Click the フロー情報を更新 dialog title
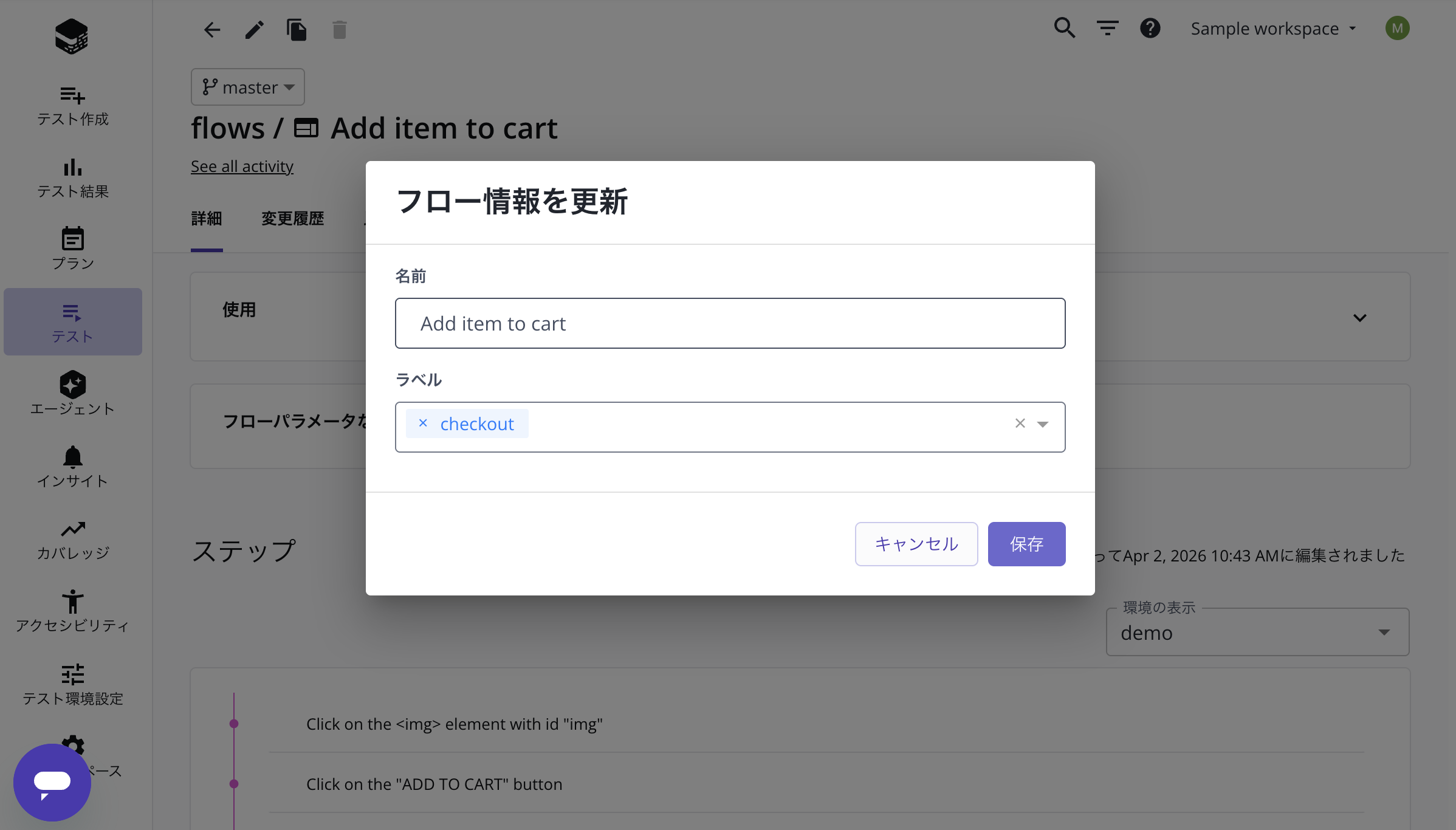The width and height of the screenshot is (1456, 830). [512, 201]
